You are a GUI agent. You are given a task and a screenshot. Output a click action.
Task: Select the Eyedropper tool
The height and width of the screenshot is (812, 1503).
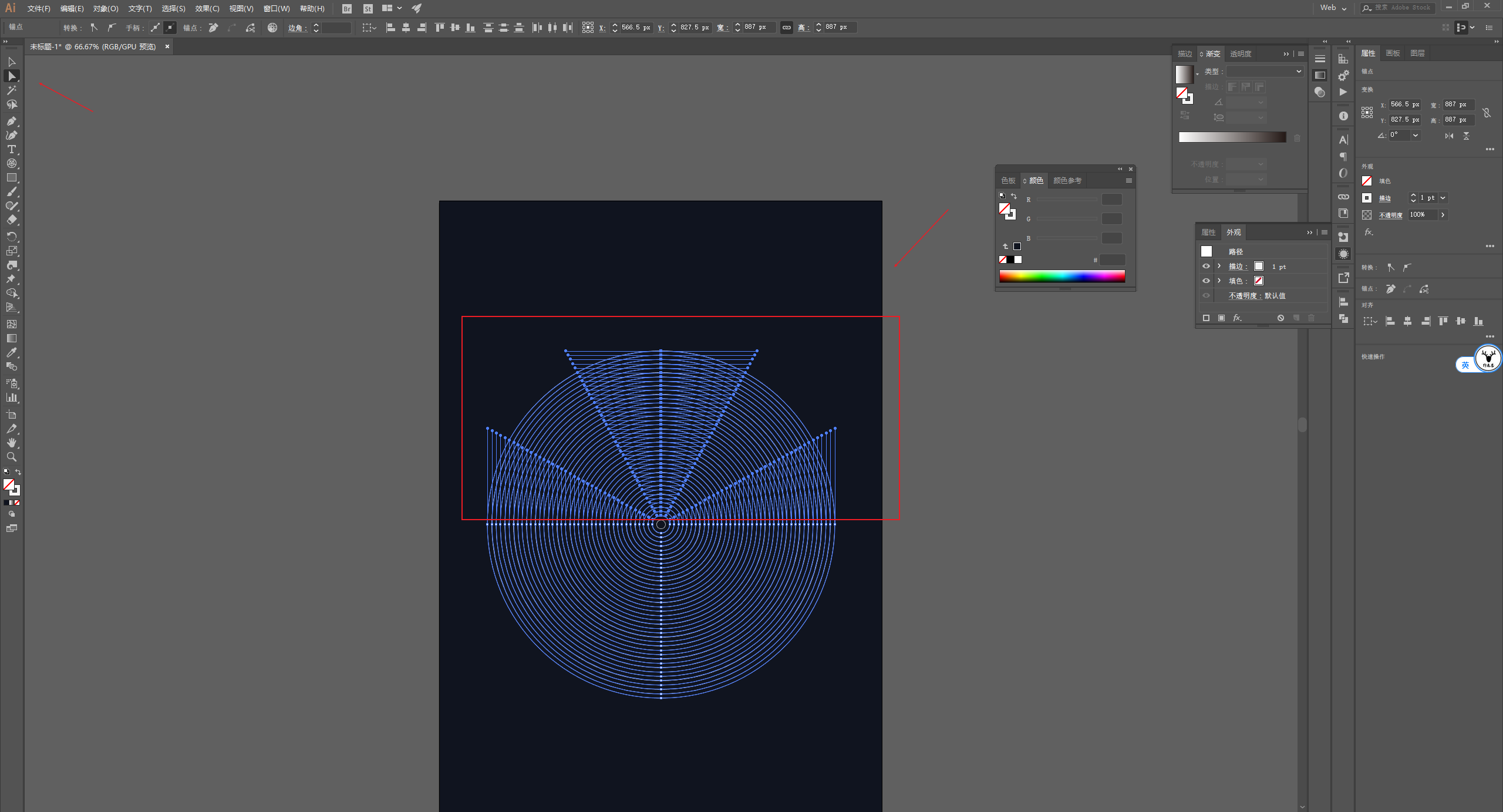pyautogui.click(x=11, y=352)
